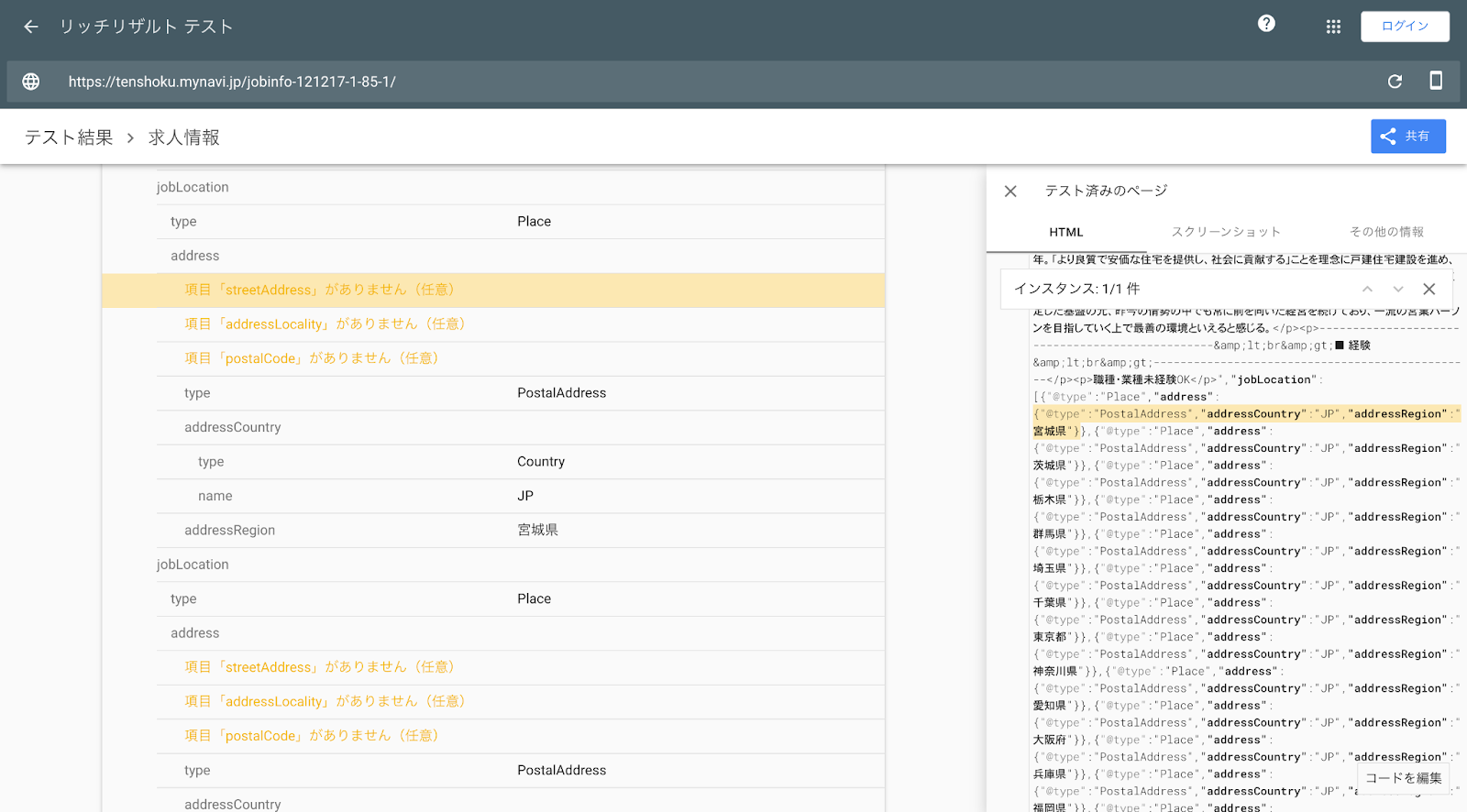Select second addressLocality warning row
1467x812 pixels.
pyautogui.click(x=521, y=702)
